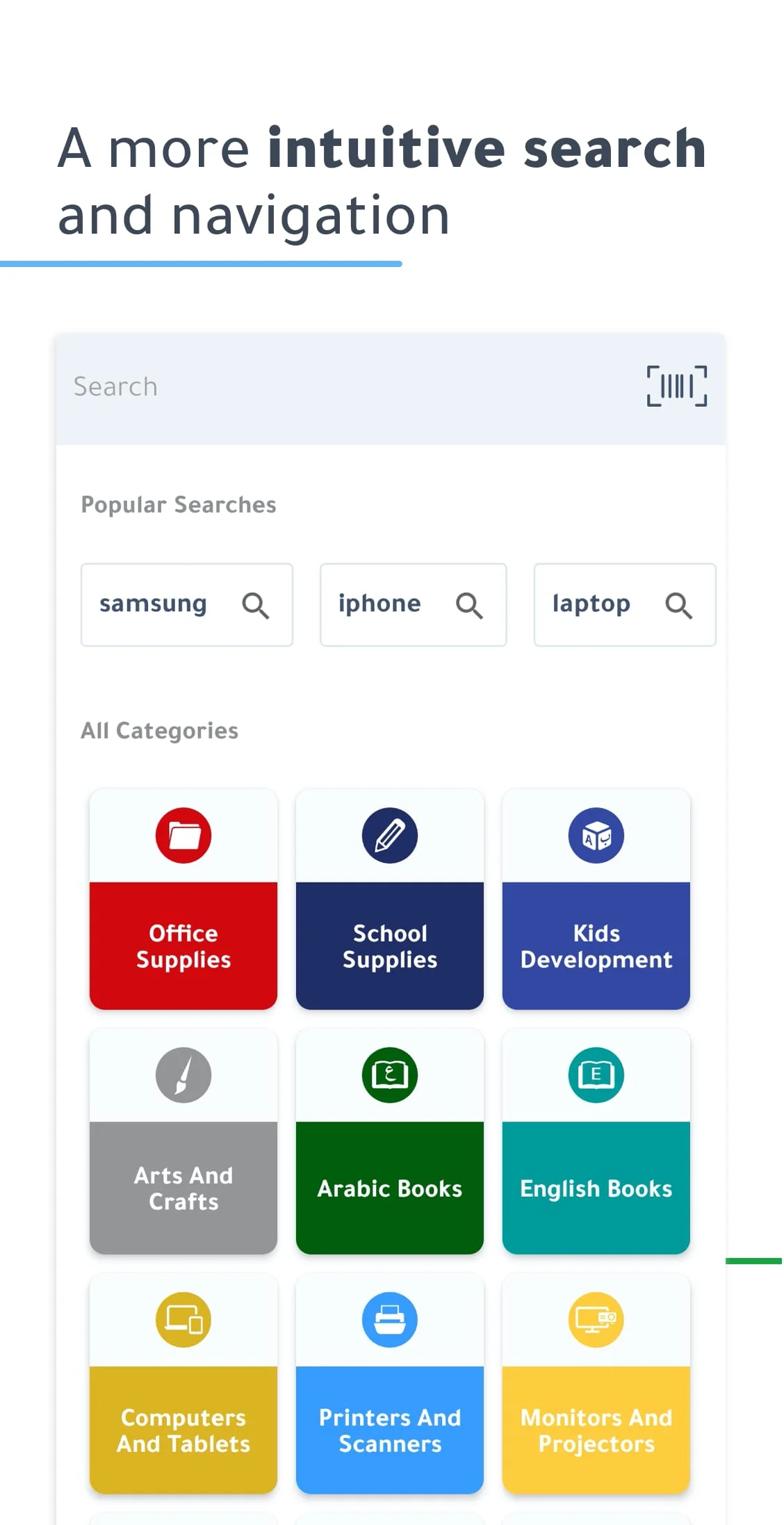This screenshot has height=1525, width=784.
Task: Tap the barcode scanner icon
Action: click(676, 387)
